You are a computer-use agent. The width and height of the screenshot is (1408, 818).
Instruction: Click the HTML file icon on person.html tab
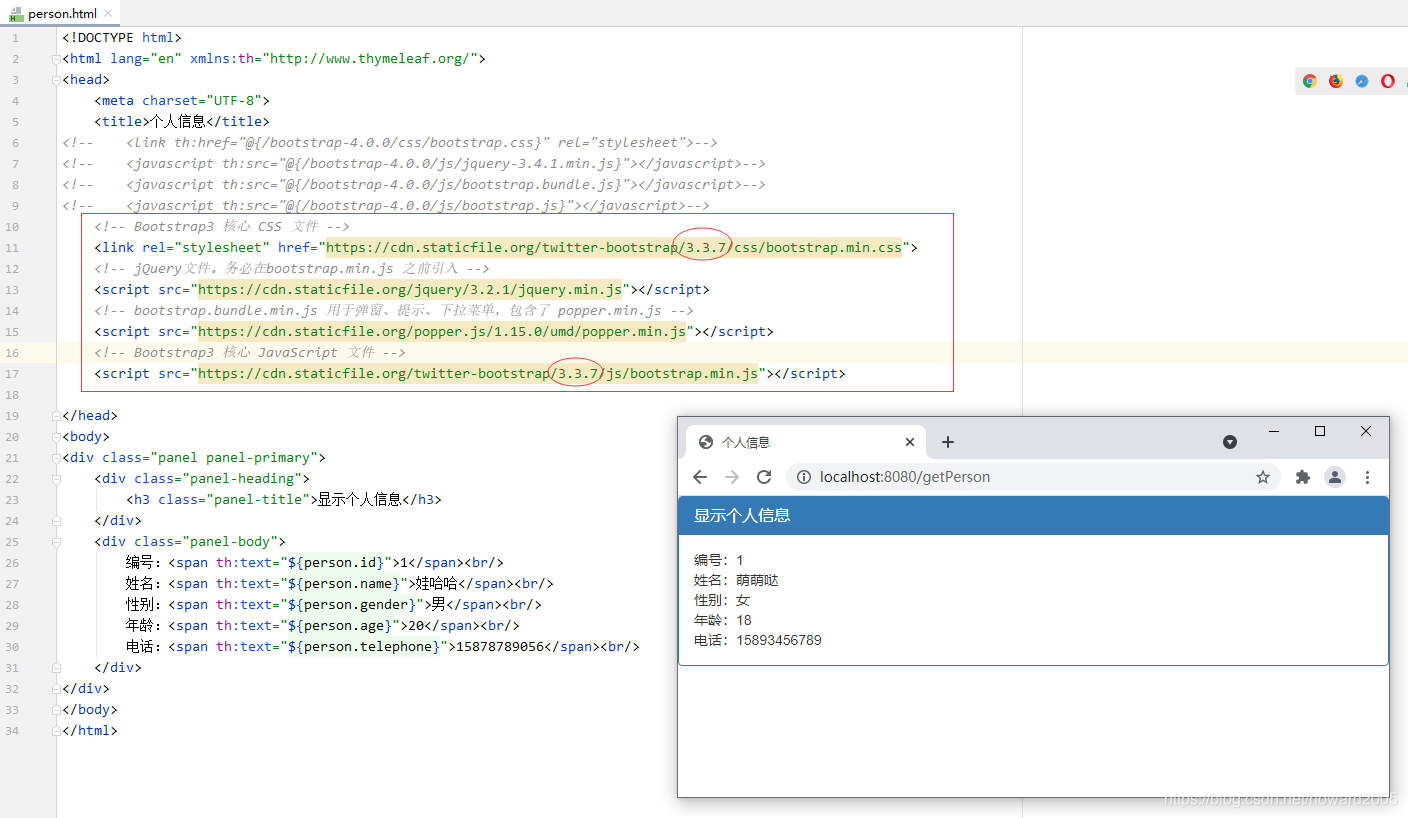17,13
